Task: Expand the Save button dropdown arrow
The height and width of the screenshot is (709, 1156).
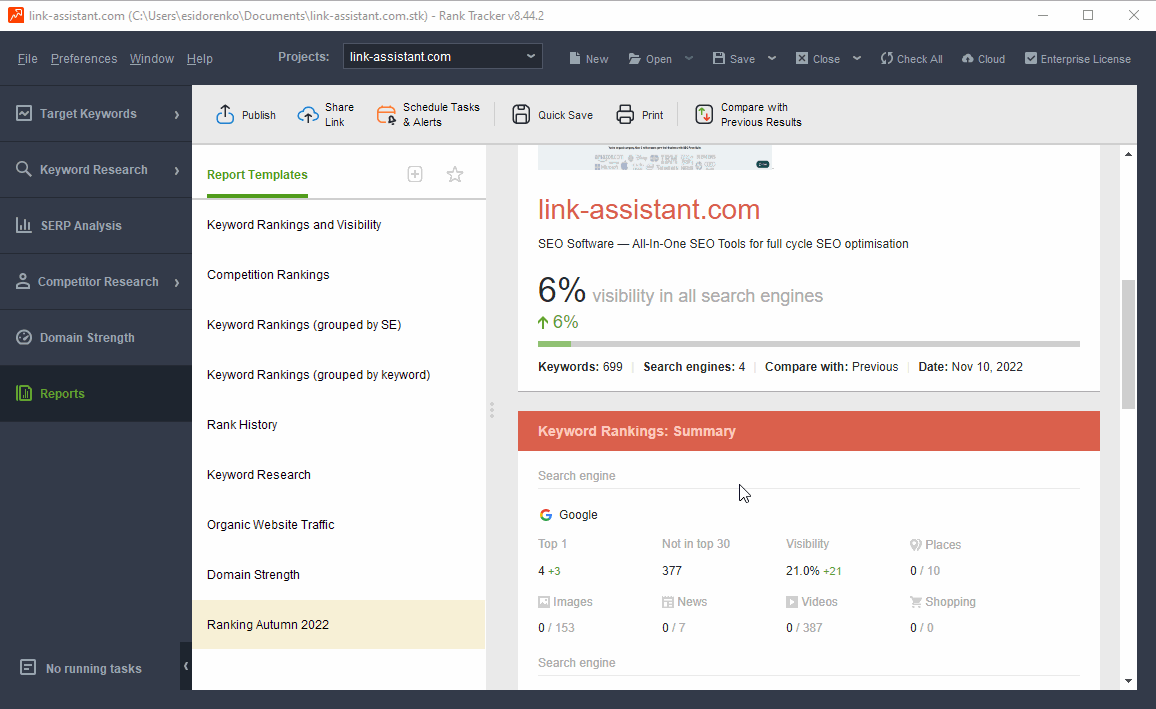Action: click(x=772, y=58)
